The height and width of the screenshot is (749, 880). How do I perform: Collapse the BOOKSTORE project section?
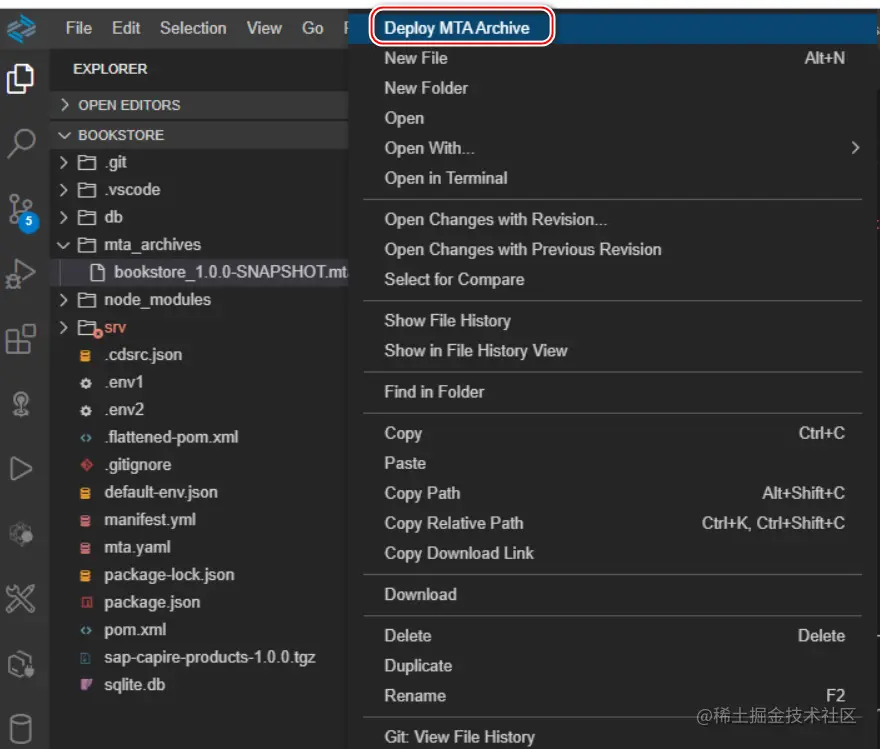click(199, 135)
